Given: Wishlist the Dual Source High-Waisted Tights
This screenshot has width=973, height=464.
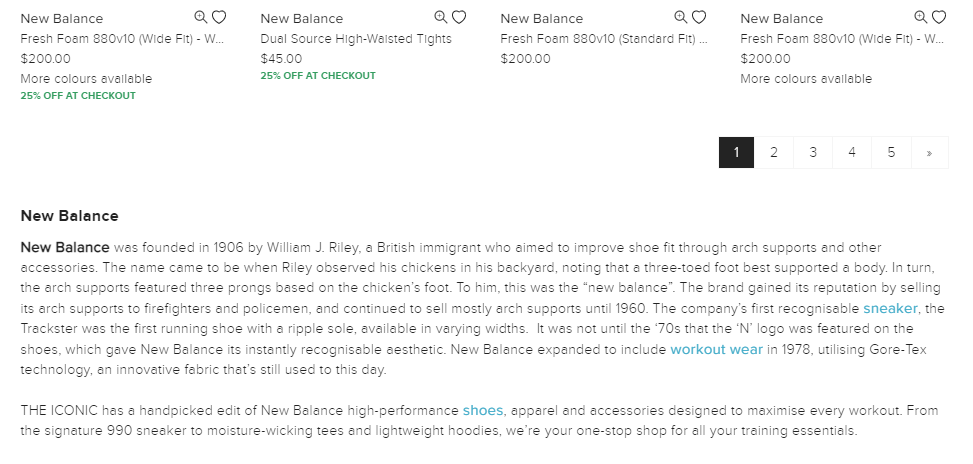Looking at the screenshot, I should point(459,17).
